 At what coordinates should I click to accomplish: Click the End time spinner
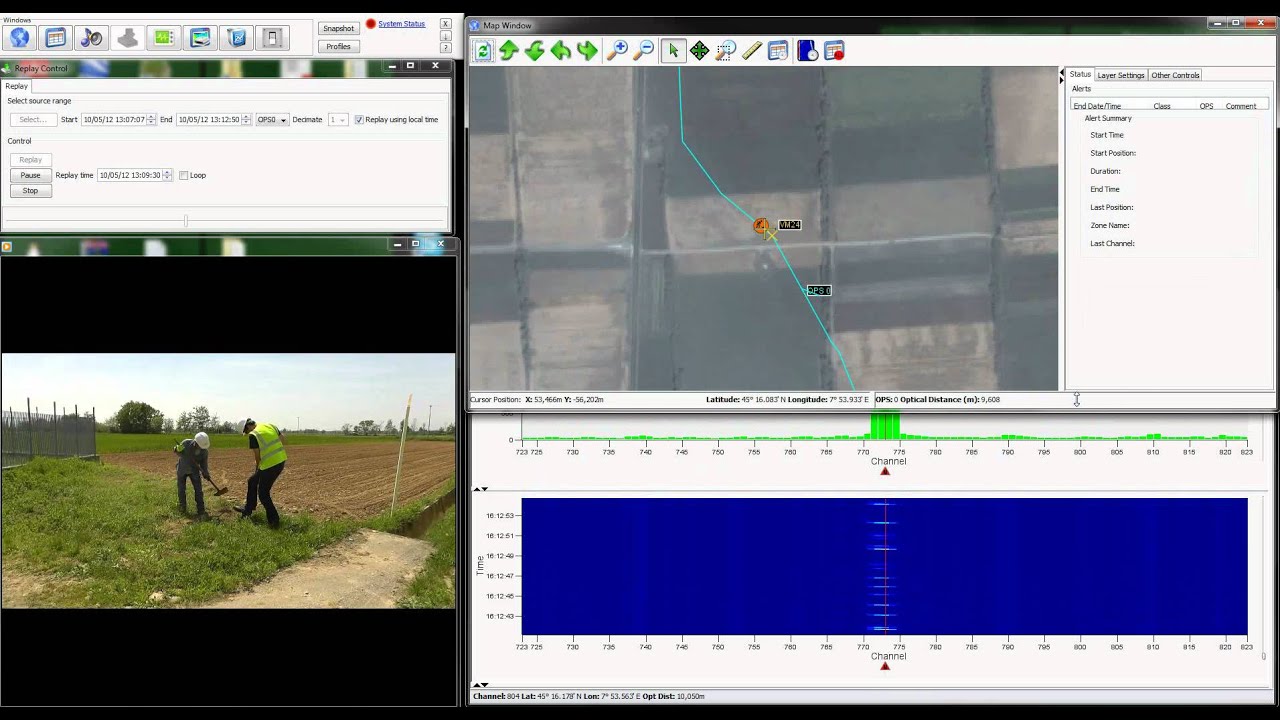tap(246, 120)
